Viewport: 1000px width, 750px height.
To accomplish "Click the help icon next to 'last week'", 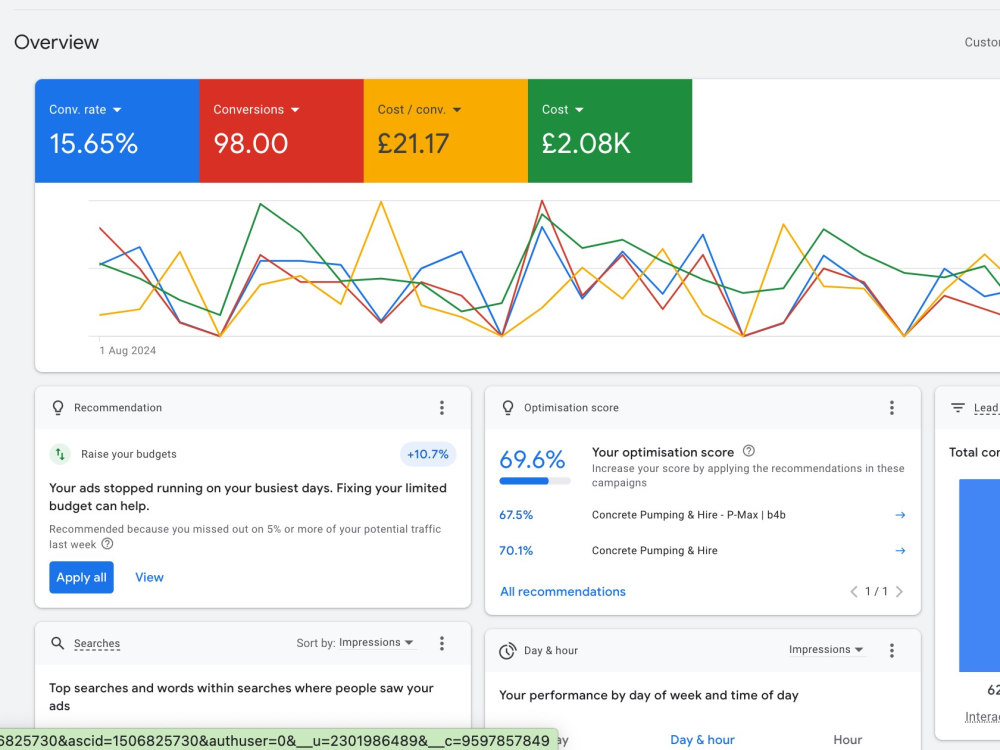I will coord(107,544).
